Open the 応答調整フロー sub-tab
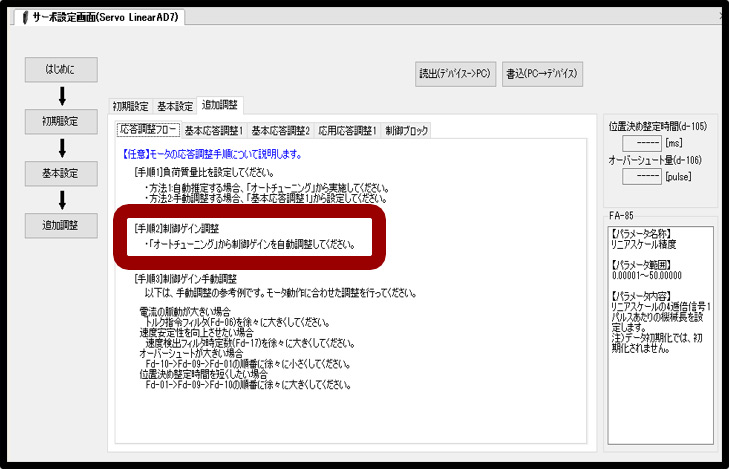Screen dimensions: 729x469 [148, 130]
